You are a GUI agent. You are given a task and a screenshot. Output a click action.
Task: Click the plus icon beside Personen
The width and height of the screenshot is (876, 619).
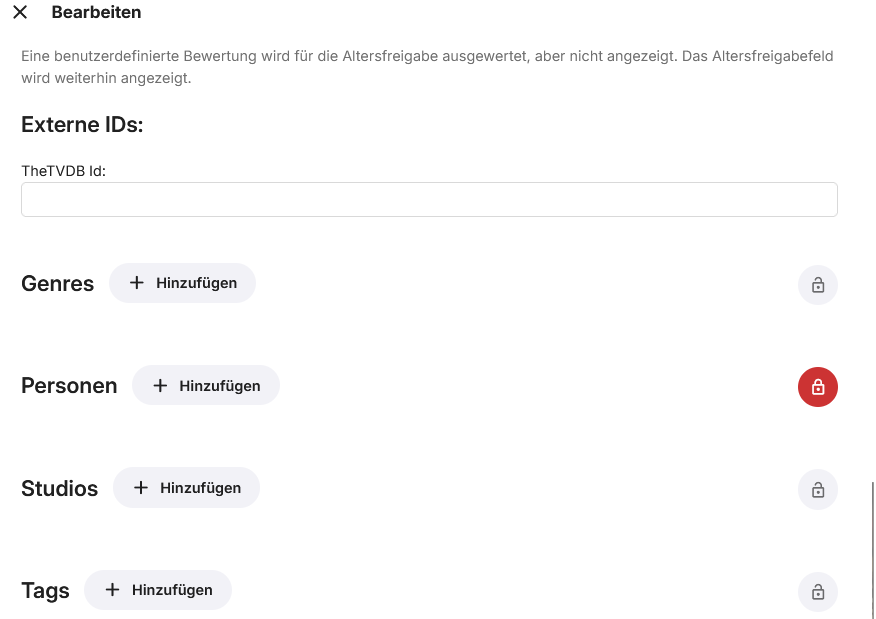pos(160,385)
